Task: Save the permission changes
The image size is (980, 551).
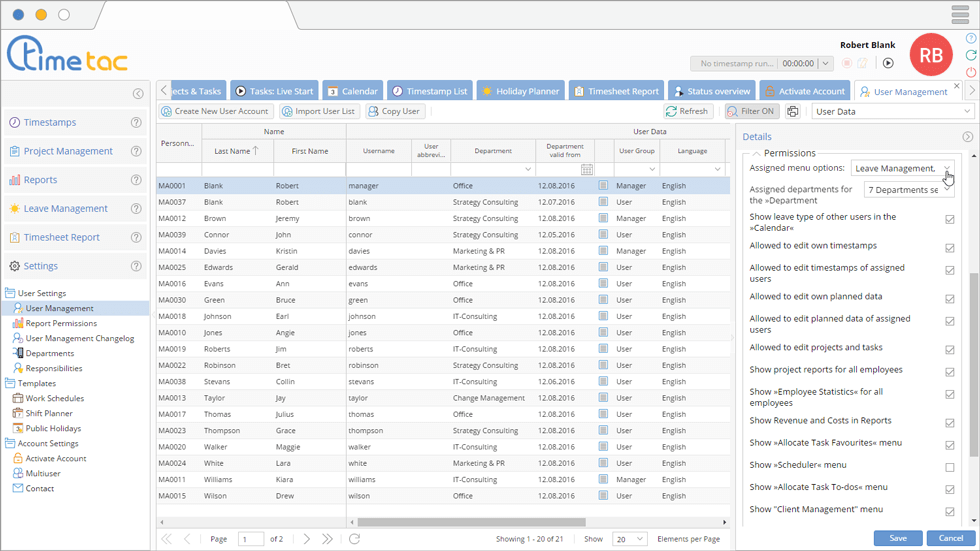Action: click(x=898, y=538)
